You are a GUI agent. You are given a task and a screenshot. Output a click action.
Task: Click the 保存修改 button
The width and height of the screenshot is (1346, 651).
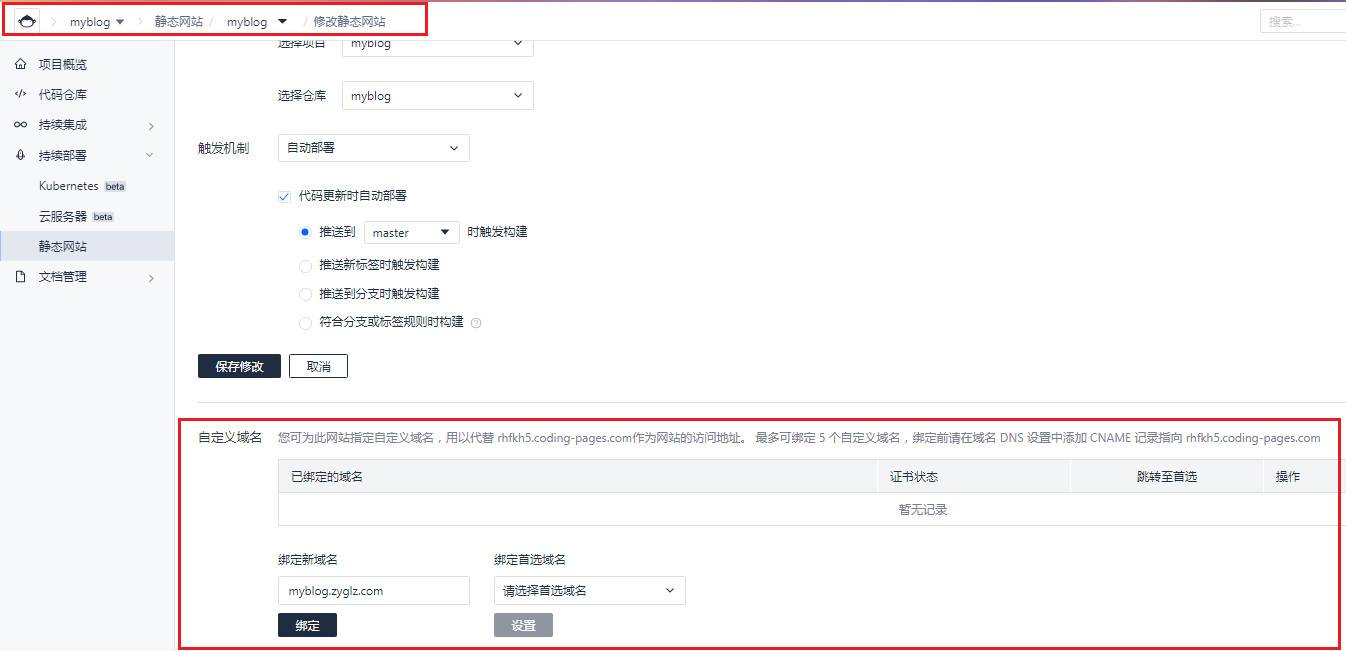point(239,366)
